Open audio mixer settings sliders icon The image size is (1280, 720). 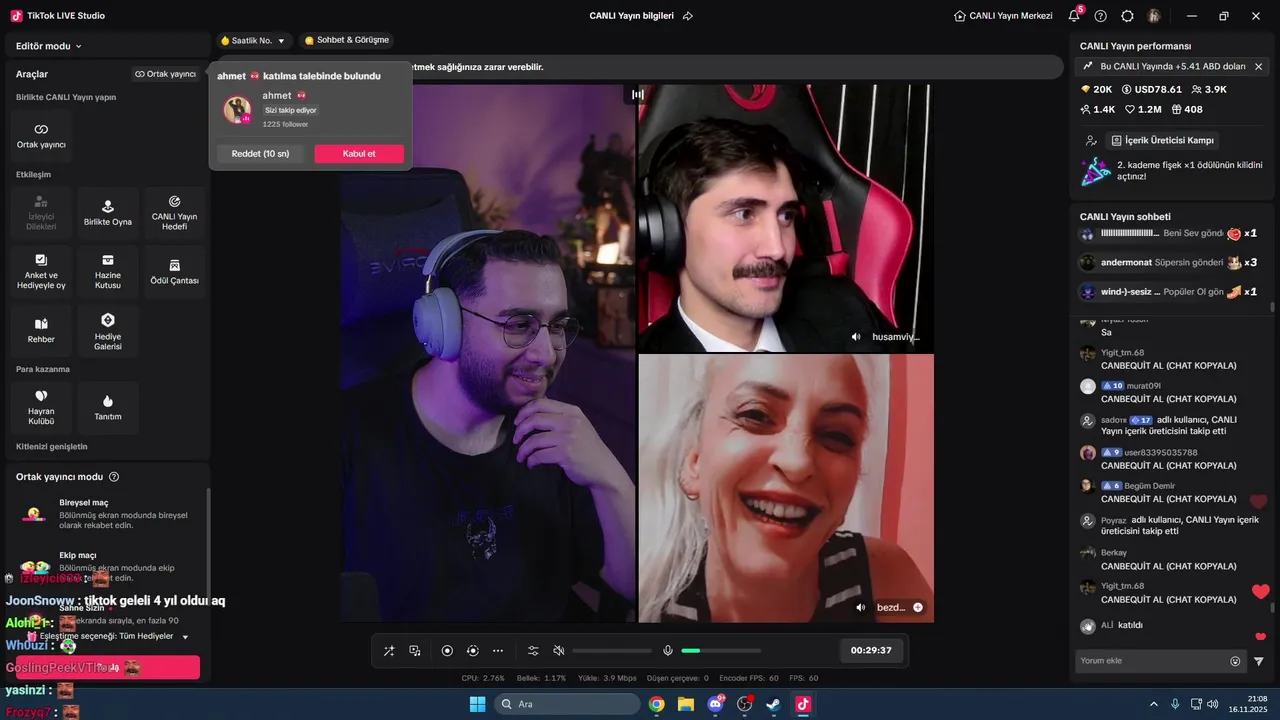(533, 651)
